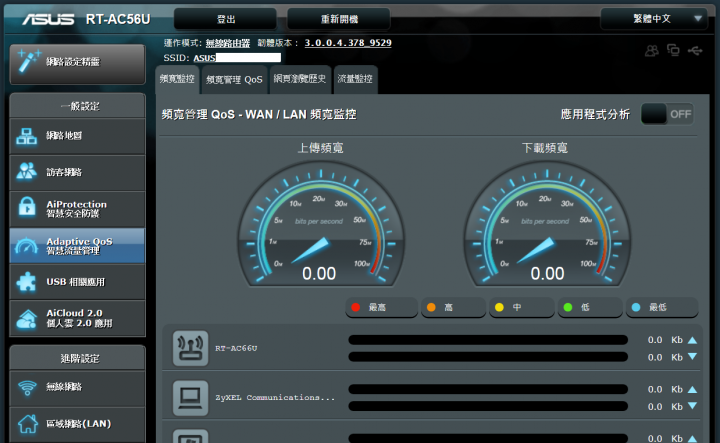
Task: Switch to the 頻寬監控 tab
Action: pyautogui.click(x=177, y=79)
